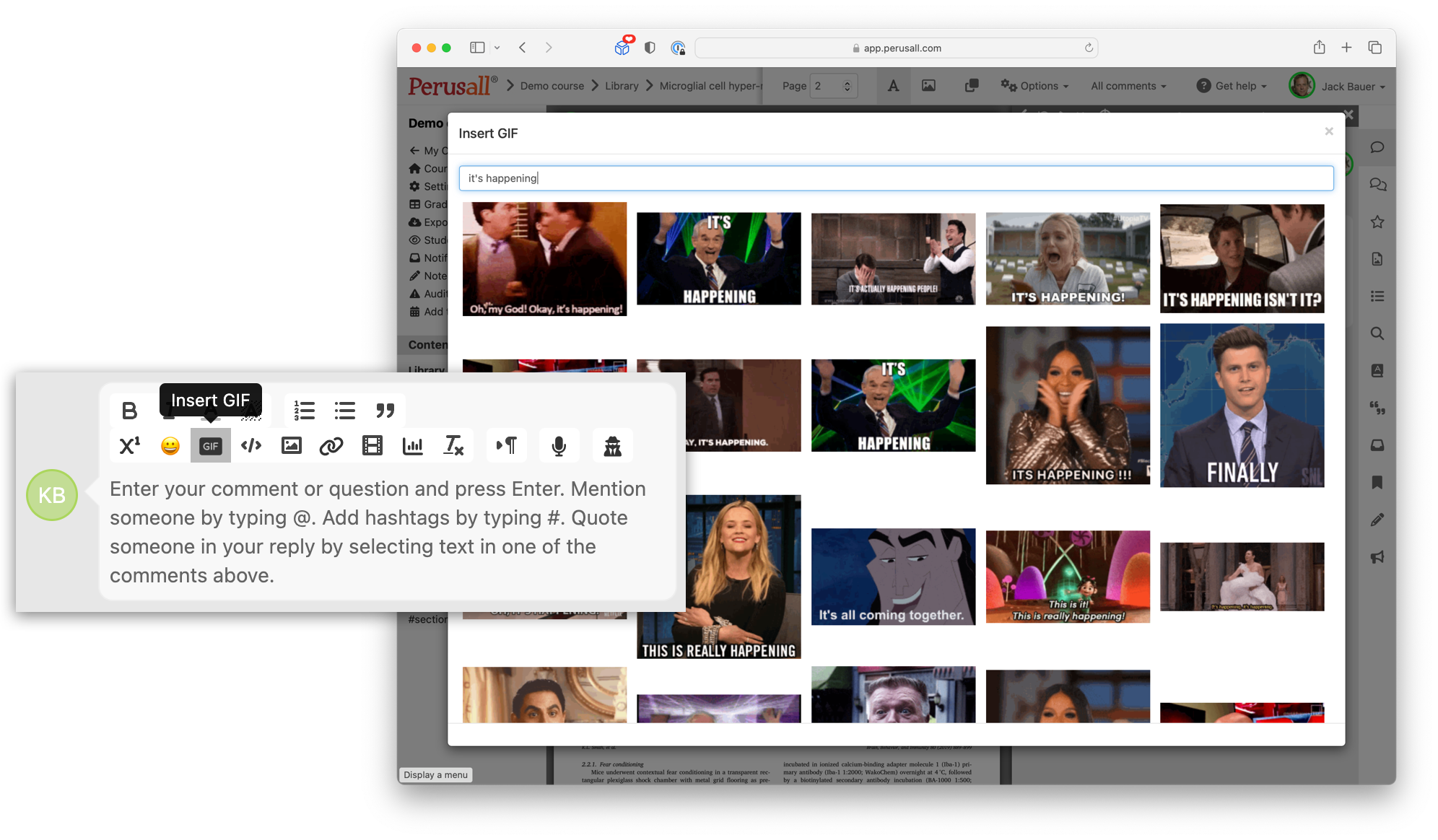This screenshot has height=840, width=1438.
Task: Select the text annotation tool in the header
Action: click(894, 86)
